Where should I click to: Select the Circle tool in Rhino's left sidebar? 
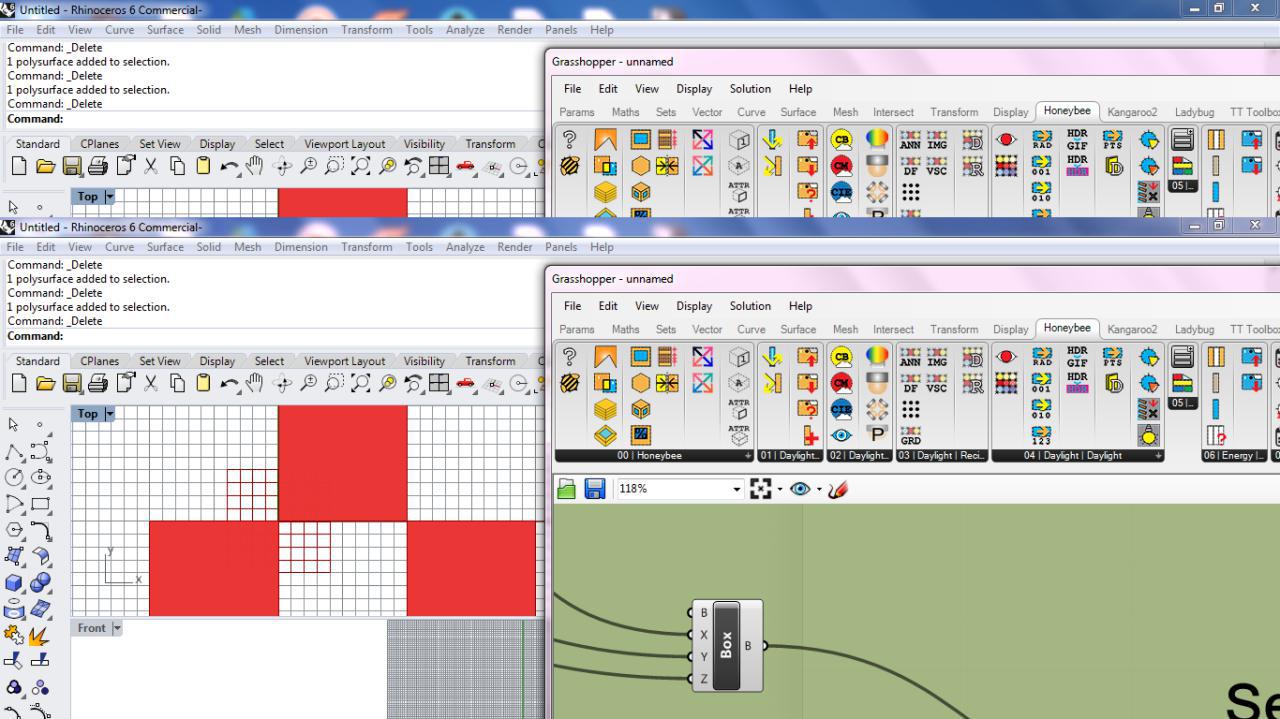coord(14,478)
